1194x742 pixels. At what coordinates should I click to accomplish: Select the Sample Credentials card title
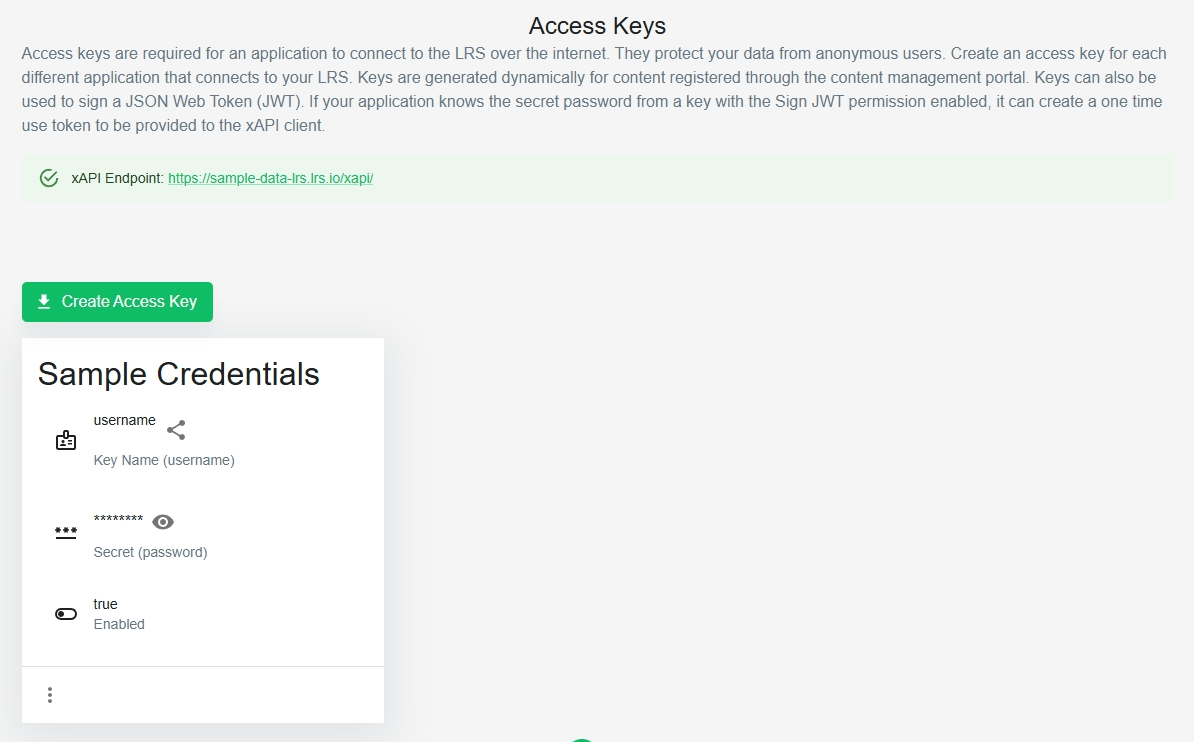pyautogui.click(x=179, y=374)
